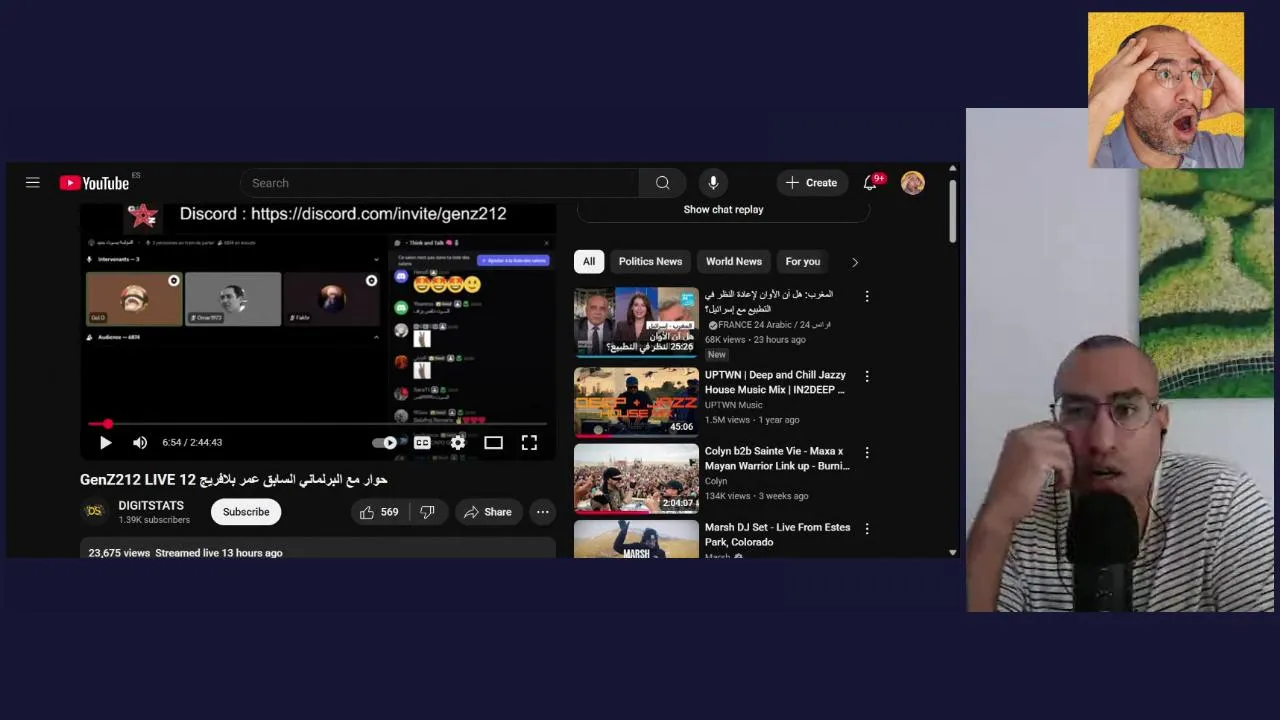Open the FRANCE 24 Arabic video thumbnail

point(636,322)
